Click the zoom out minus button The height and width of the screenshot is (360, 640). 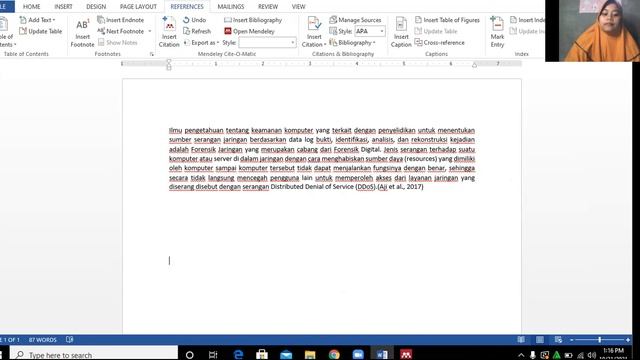coord(571,340)
